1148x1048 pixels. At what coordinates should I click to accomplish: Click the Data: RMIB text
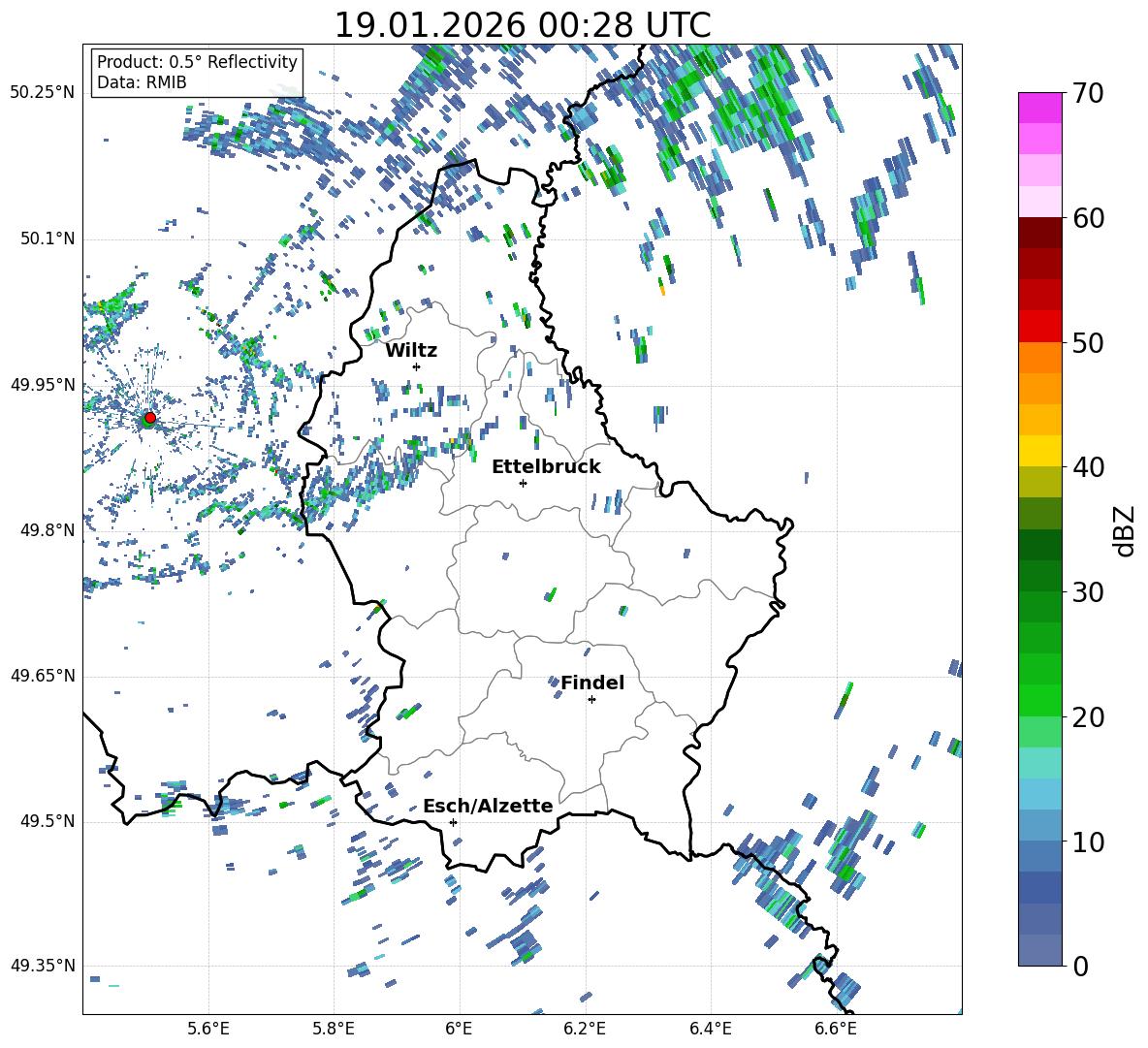[x=142, y=82]
